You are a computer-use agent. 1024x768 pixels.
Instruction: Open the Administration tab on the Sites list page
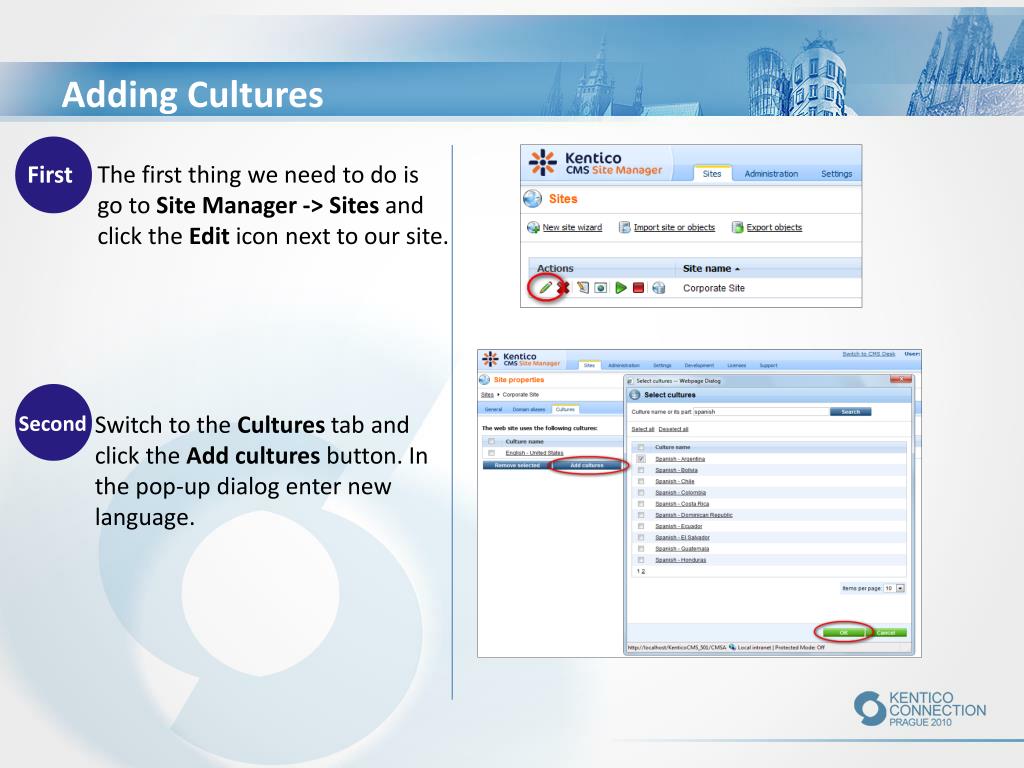771,174
